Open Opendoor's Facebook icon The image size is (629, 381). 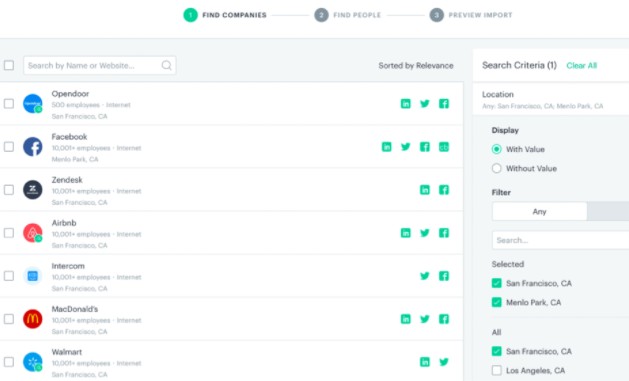click(444, 104)
